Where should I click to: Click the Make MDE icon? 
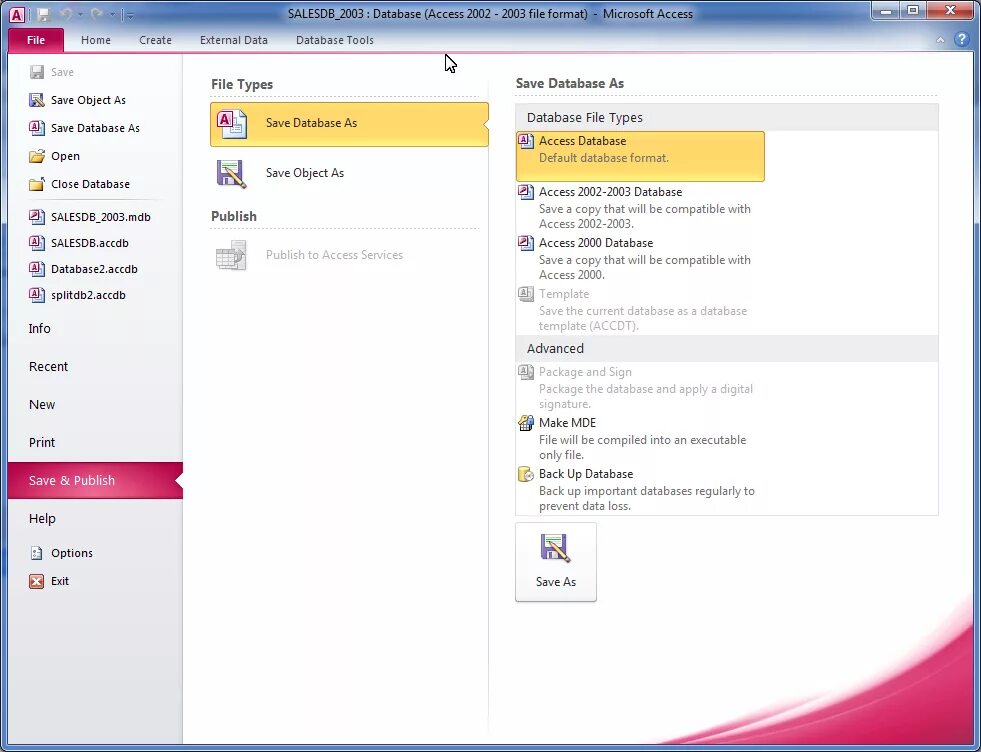(x=526, y=423)
